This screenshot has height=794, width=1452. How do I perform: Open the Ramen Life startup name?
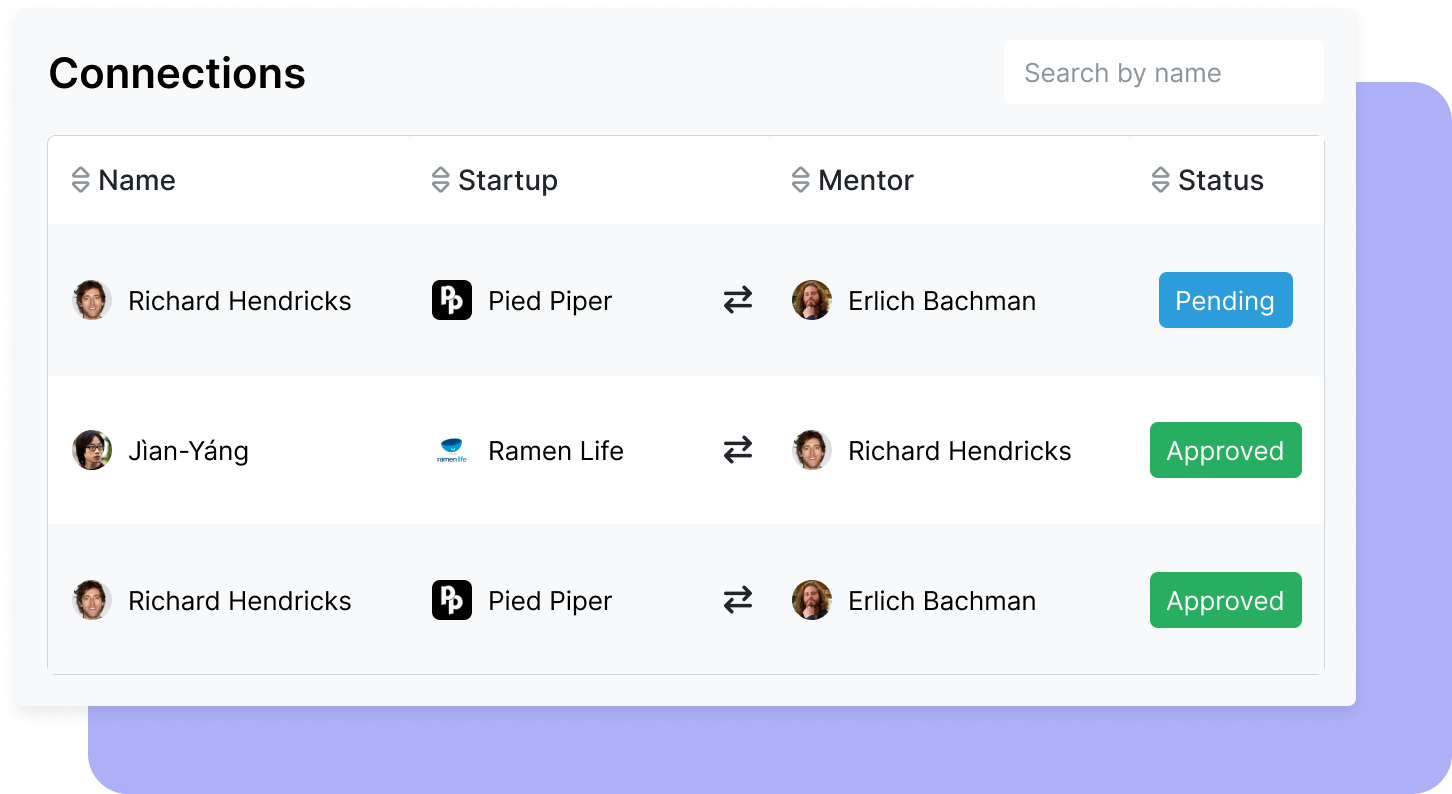click(555, 451)
